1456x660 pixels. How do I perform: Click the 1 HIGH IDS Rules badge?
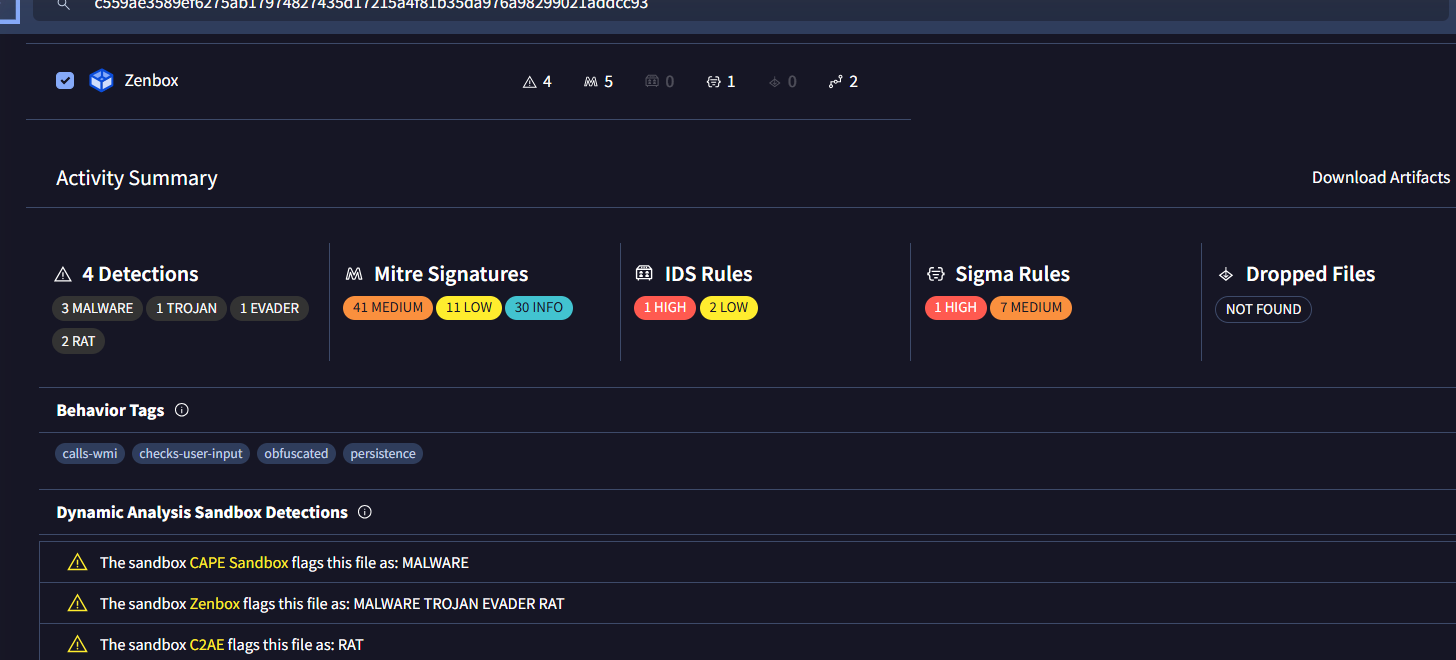point(665,307)
